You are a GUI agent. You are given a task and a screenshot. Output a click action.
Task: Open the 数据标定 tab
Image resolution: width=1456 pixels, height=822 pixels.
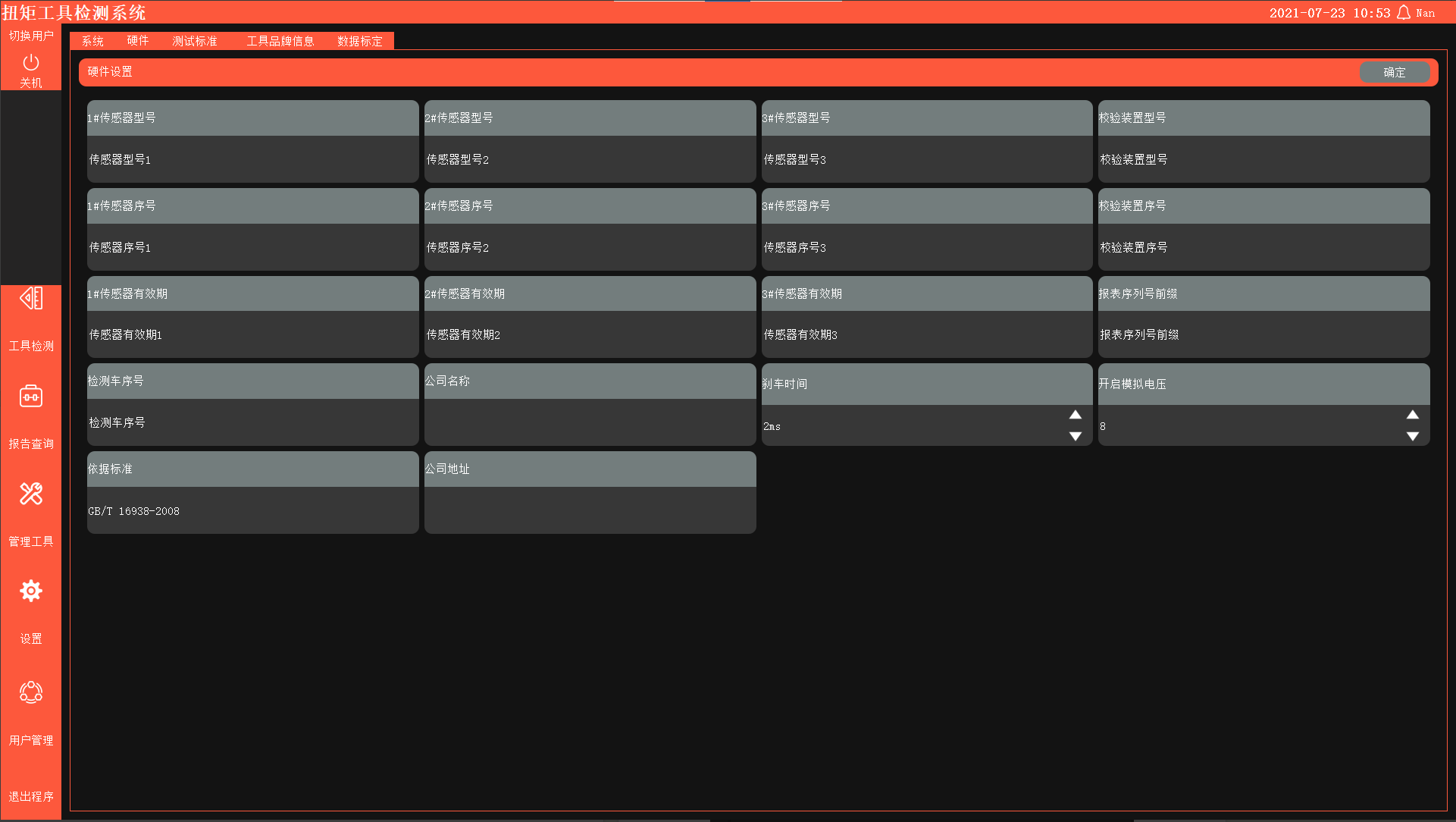pyautogui.click(x=360, y=41)
